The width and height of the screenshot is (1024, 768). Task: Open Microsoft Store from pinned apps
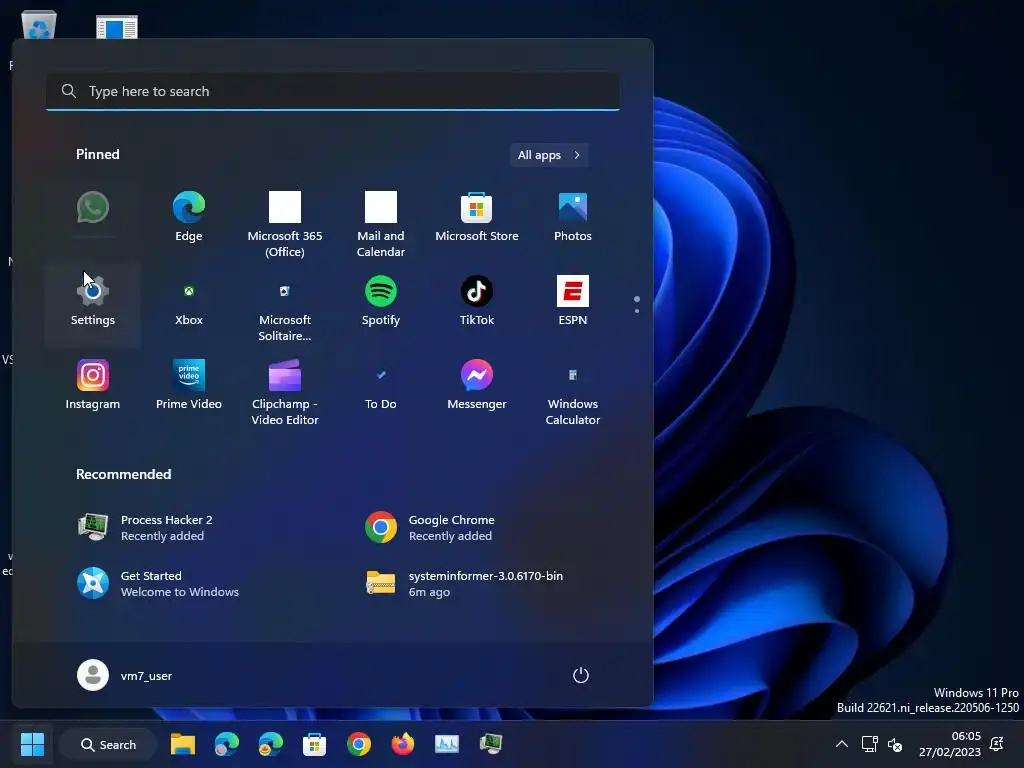477,217
